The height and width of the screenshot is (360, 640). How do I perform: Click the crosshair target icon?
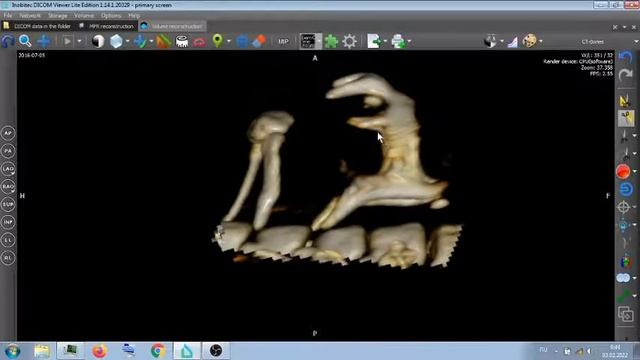point(623,207)
